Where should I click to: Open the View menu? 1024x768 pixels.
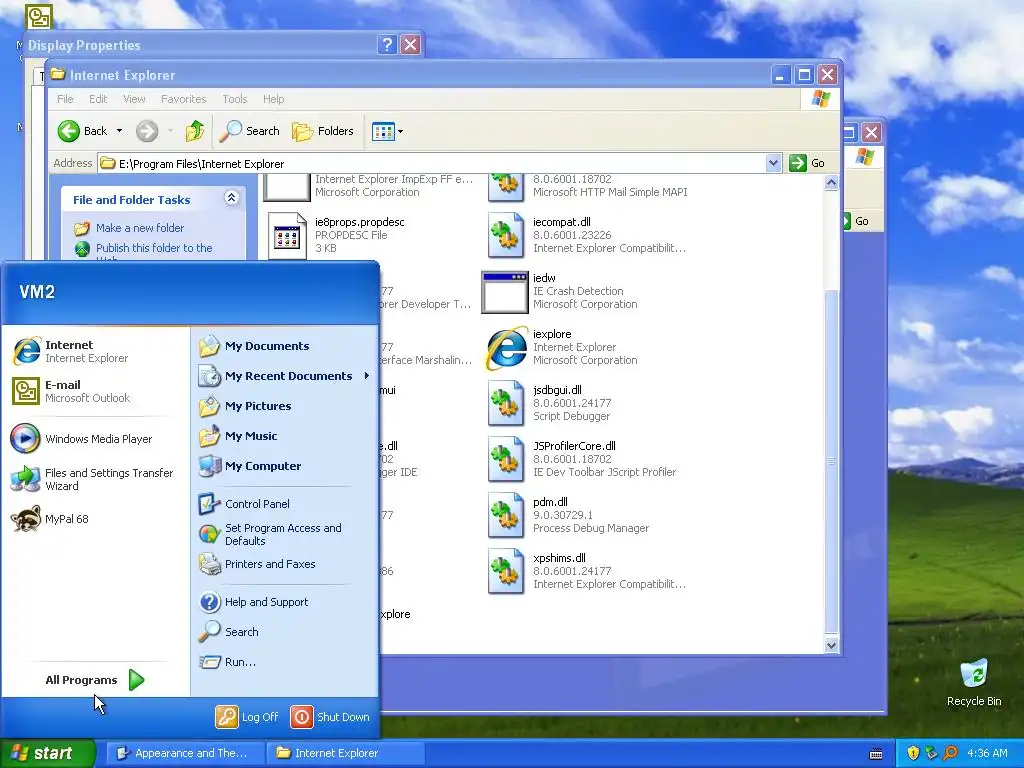[134, 99]
